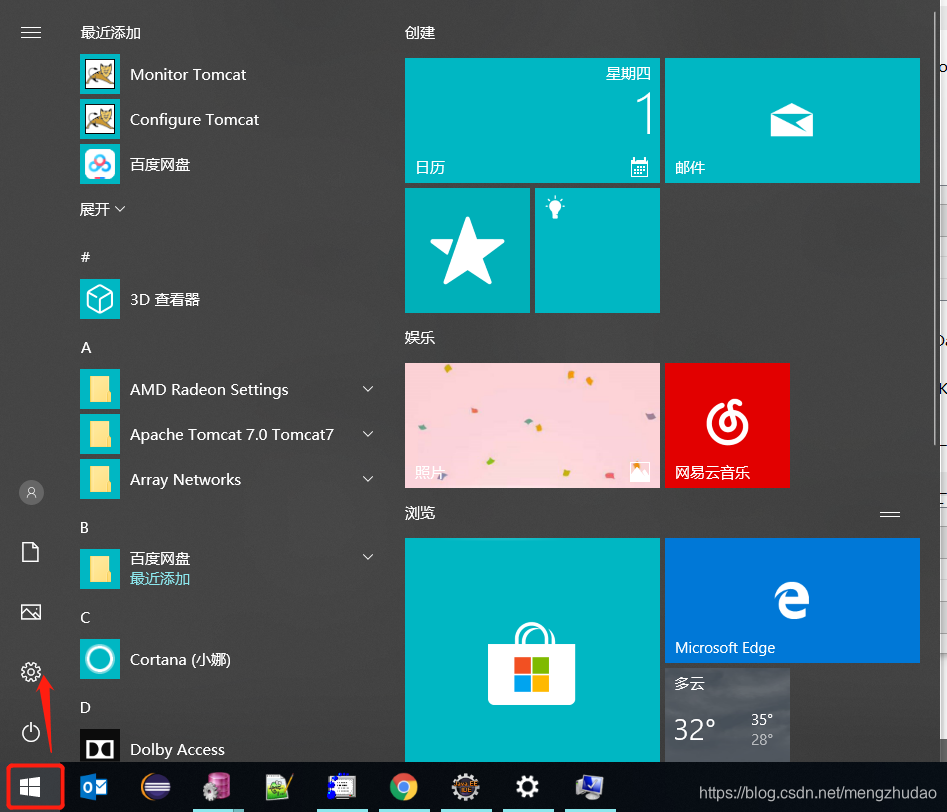This screenshot has width=947, height=812.
Task: Open the 邮件 mail tile
Action: coord(792,120)
